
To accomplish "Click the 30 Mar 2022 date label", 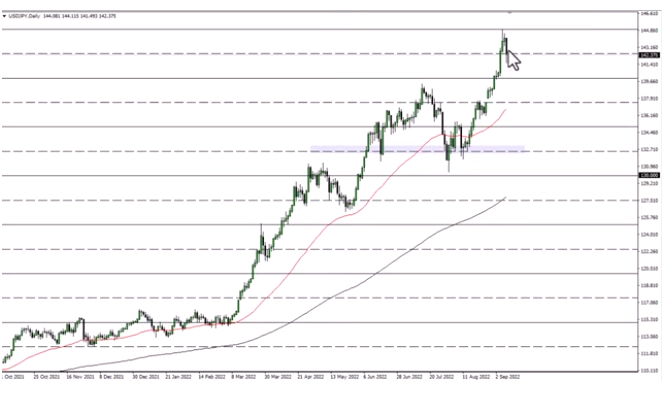I will point(278,377).
